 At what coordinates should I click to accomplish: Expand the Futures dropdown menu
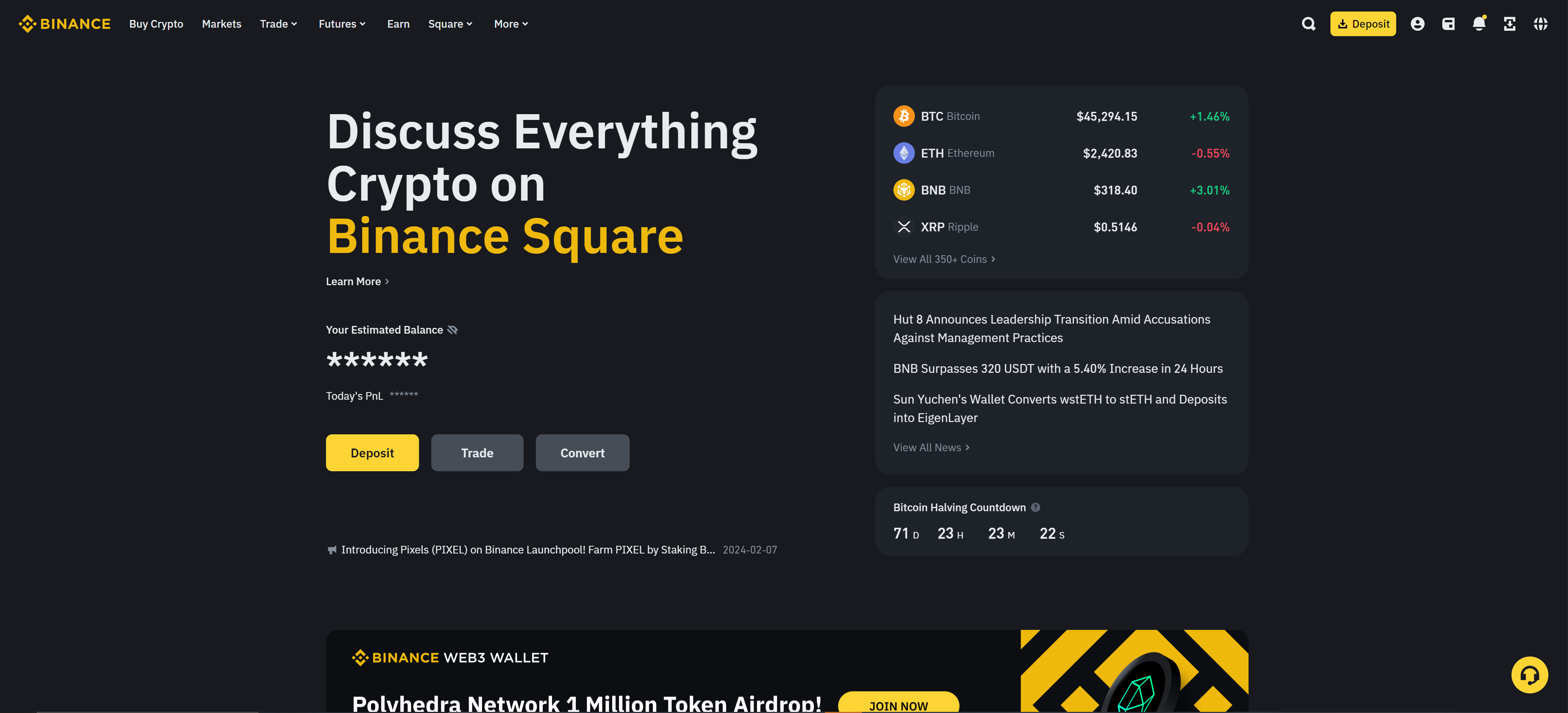click(x=342, y=24)
